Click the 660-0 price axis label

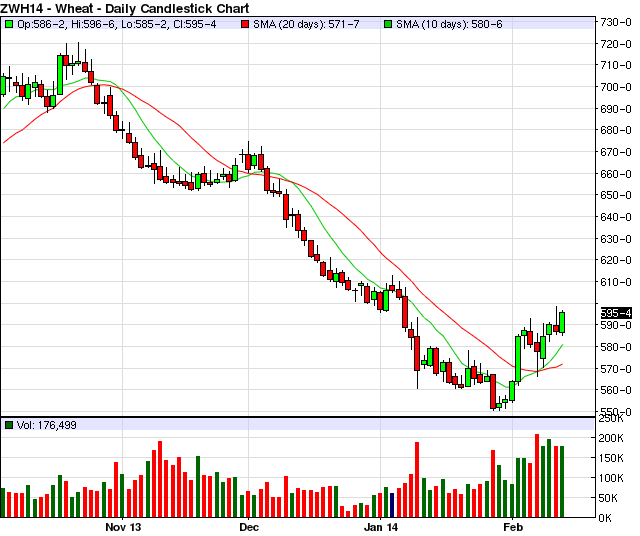[616, 174]
